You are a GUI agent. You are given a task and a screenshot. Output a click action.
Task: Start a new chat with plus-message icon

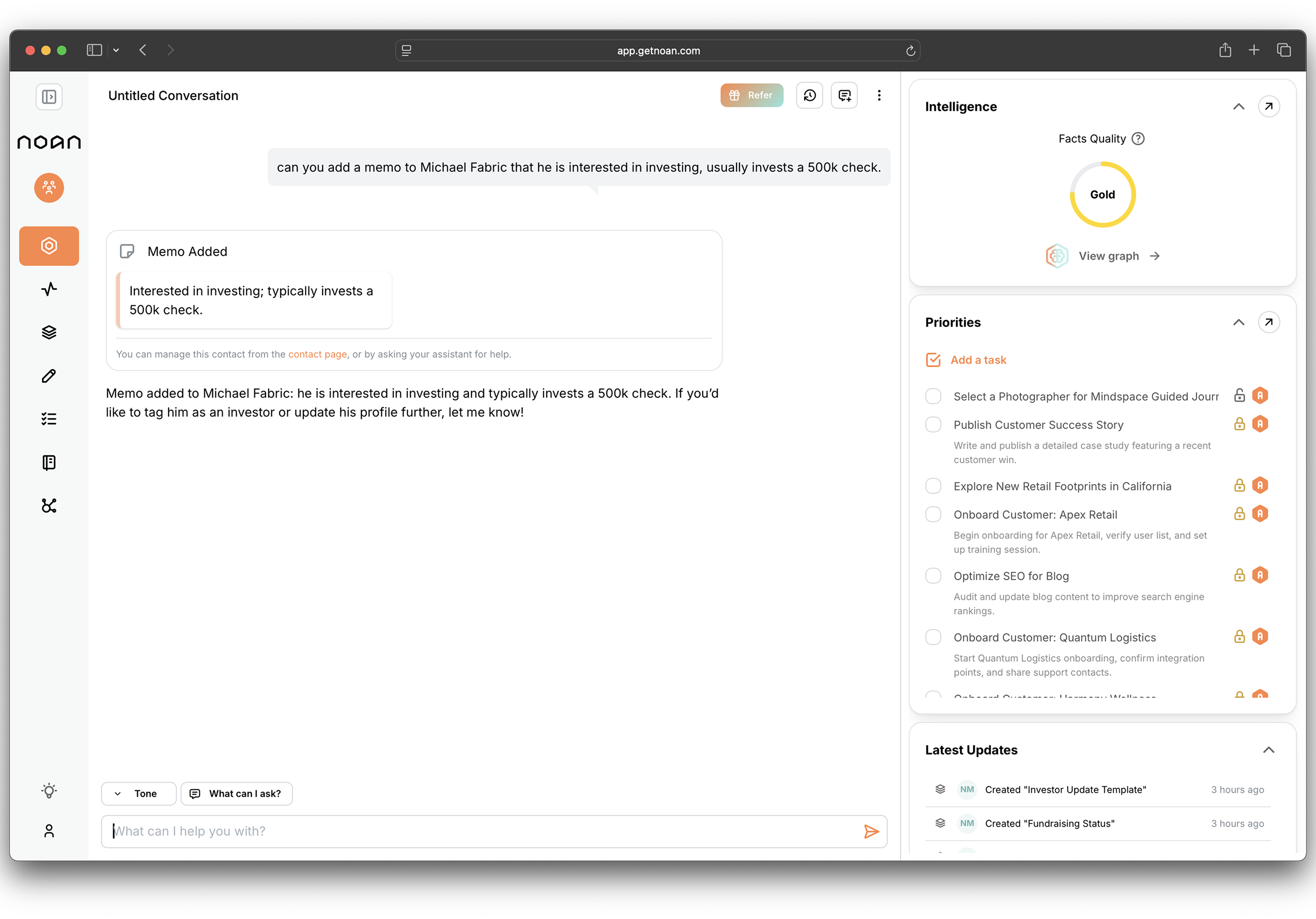(845, 95)
